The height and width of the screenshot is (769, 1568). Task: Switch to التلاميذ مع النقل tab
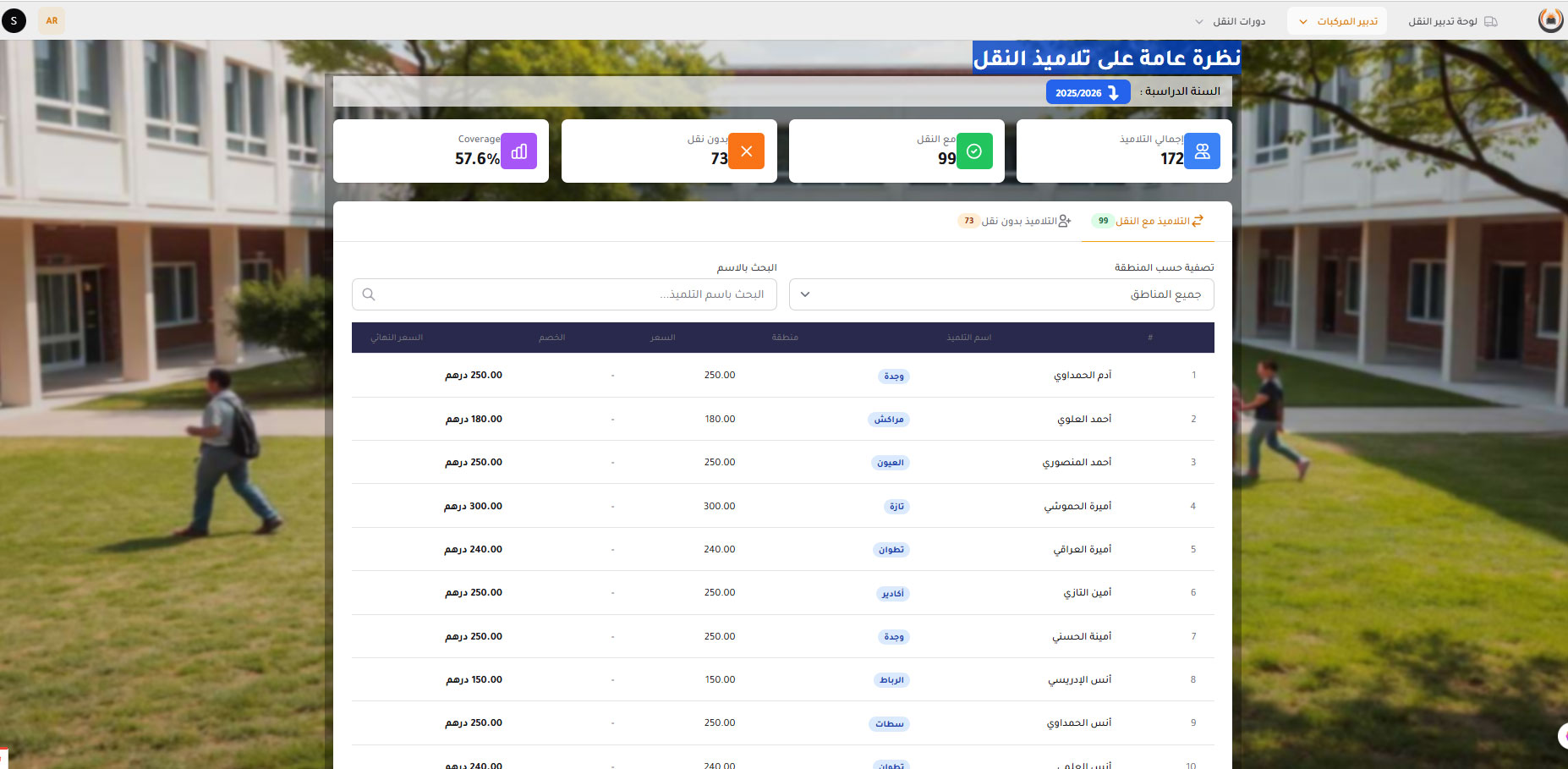[1148, 221]
